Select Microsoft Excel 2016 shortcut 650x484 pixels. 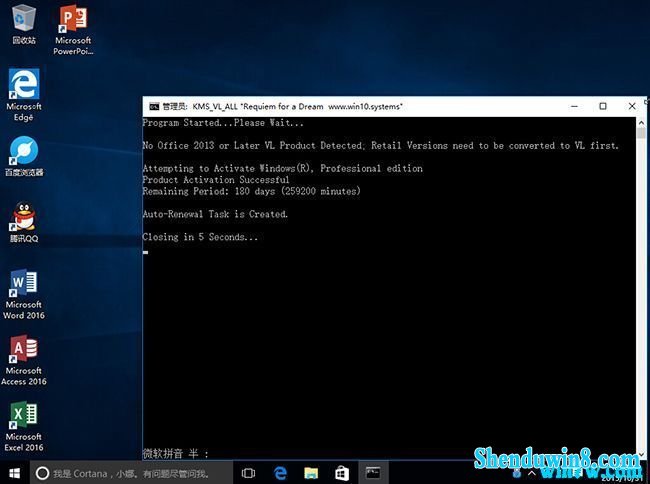point(24,426)
